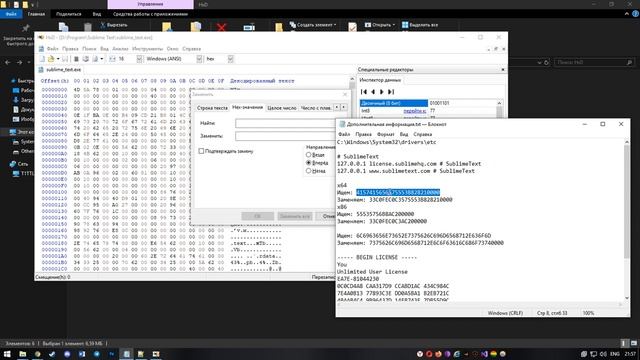Select the Назад direction radio button
This screenshot has width=640, height=360.
click(309, 171)
